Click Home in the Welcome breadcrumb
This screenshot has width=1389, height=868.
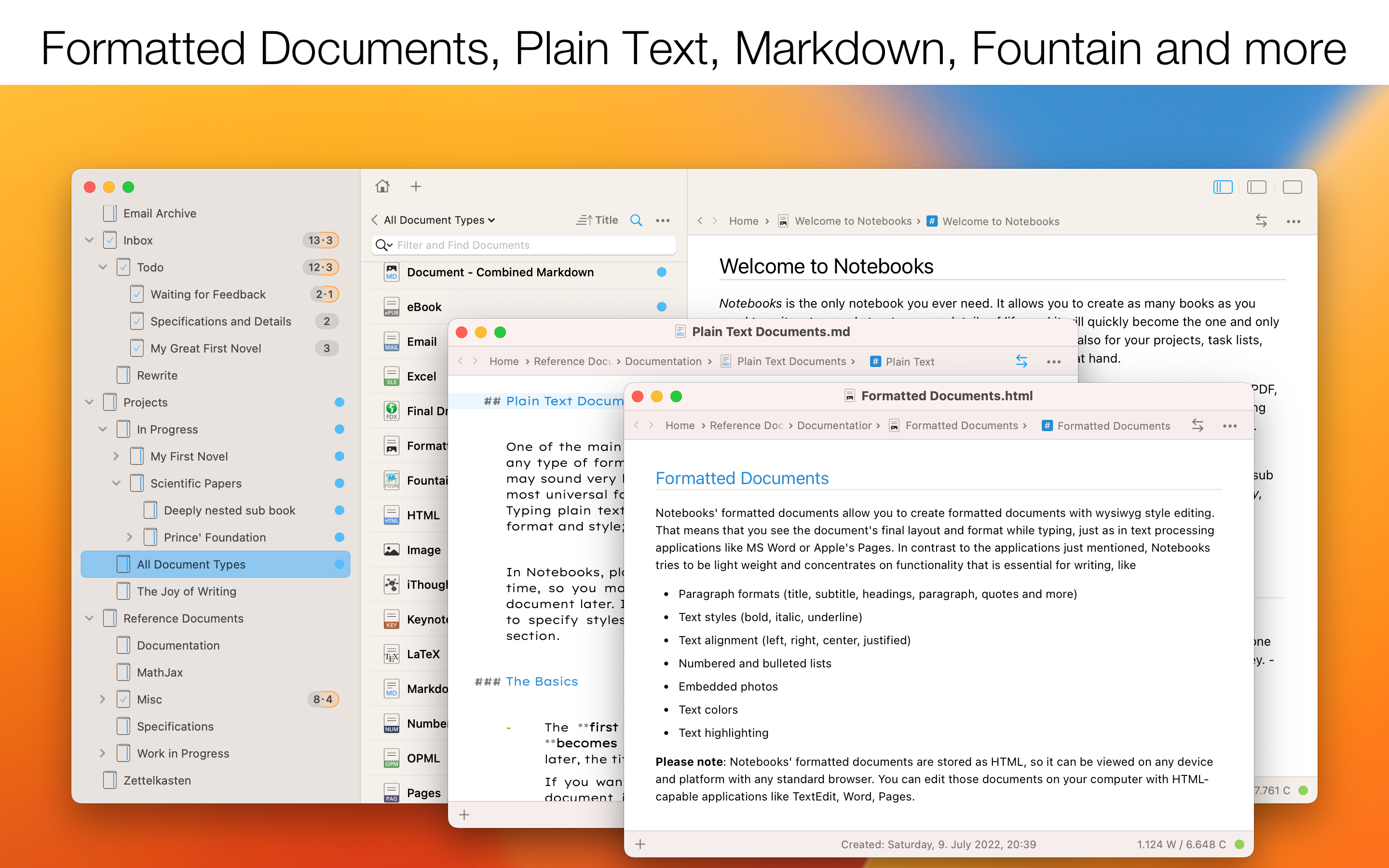tap(743, 221)
